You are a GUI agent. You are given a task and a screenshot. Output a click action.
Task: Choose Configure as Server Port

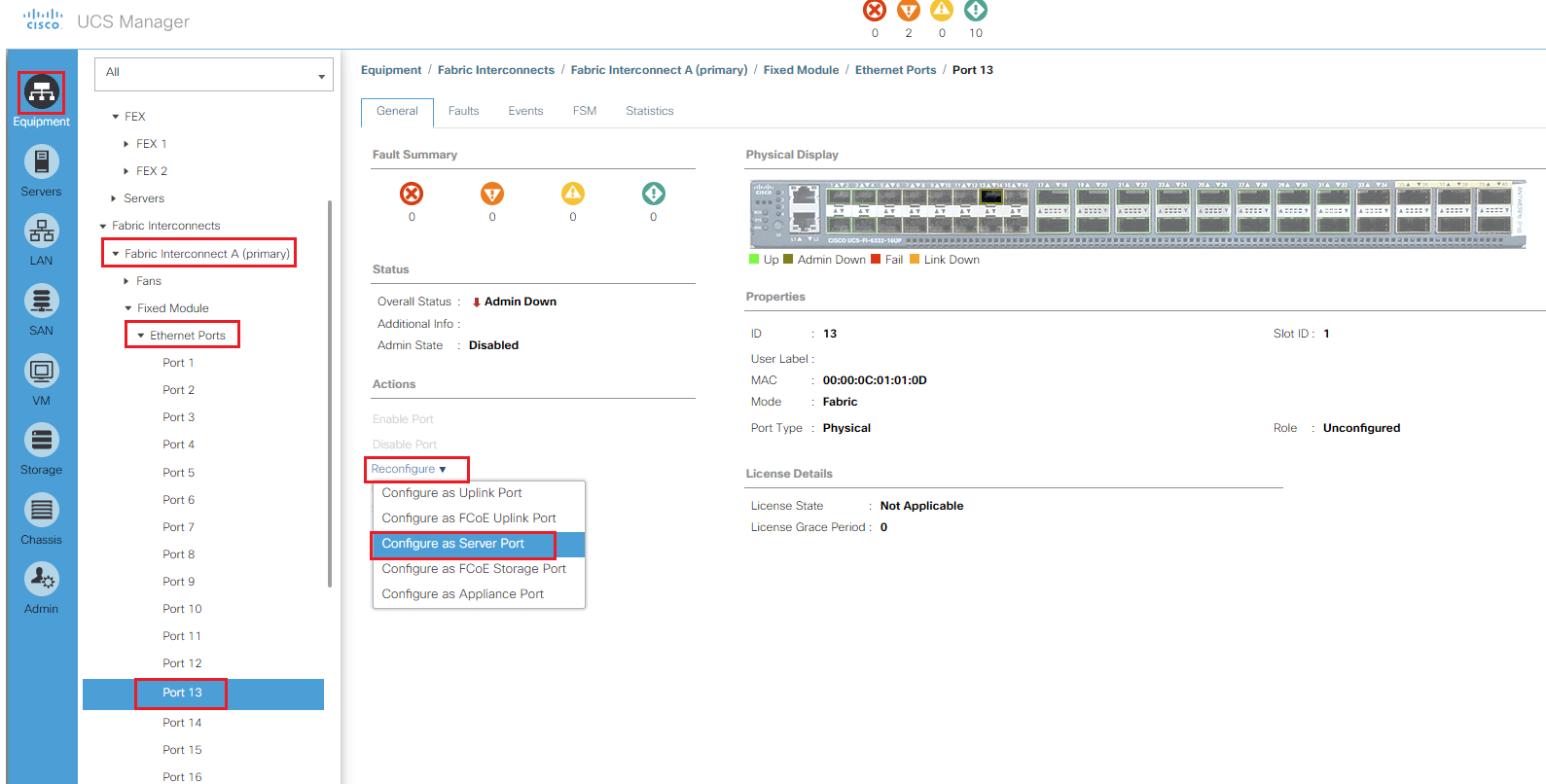[x=479, y=544]
